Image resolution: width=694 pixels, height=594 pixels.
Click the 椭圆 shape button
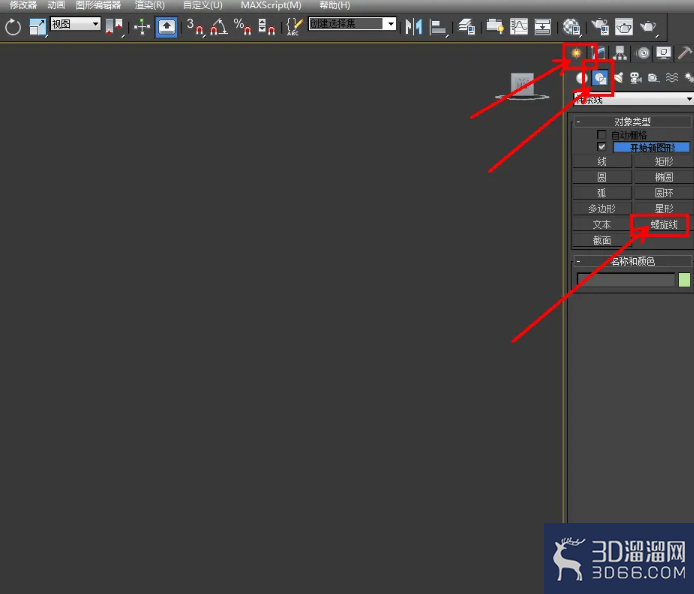click(x=664, y=177)
